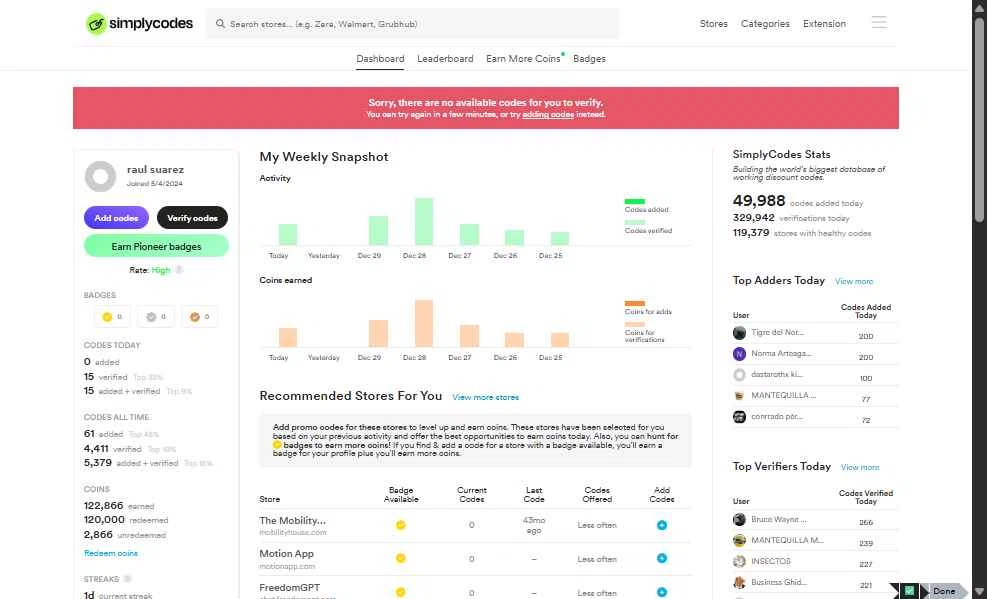Click conrrado user avatar
Viewport: 987px width, 599px height.
(740, 417)
